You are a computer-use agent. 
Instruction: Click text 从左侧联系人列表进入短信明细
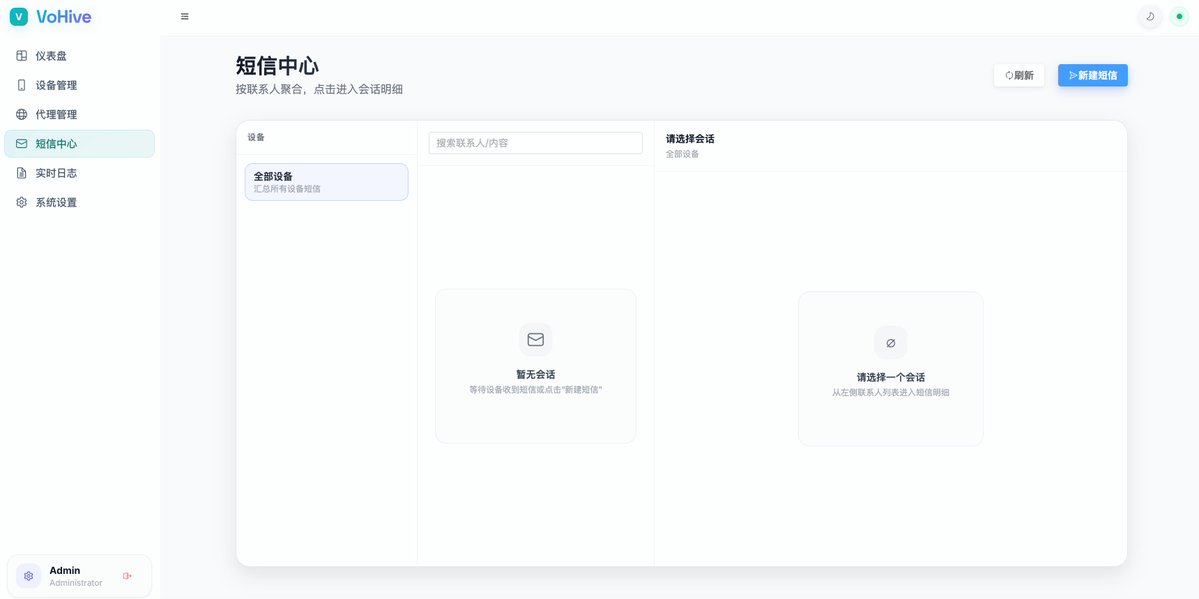click(x=891, y=392)
